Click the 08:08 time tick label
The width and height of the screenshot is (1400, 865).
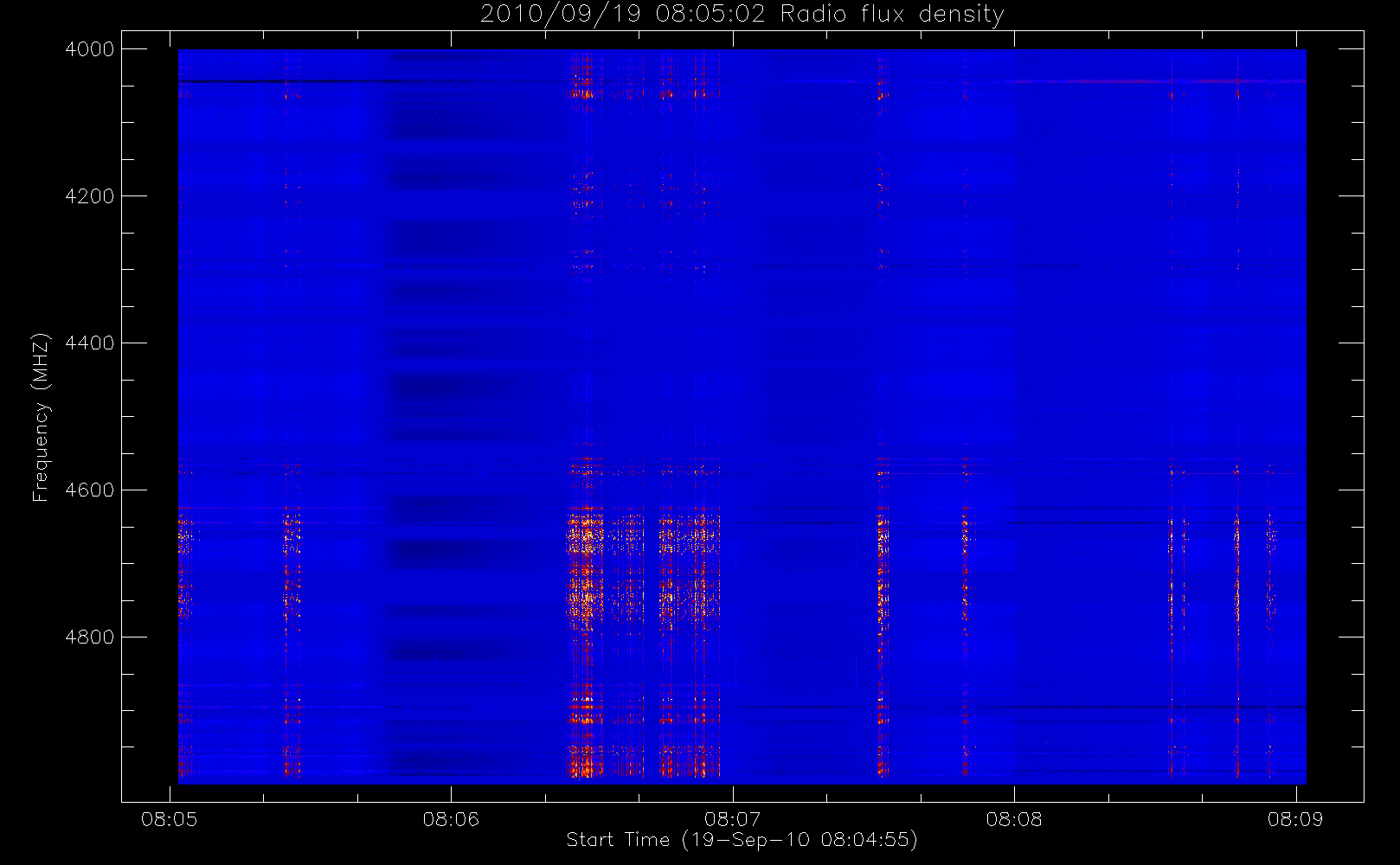1014,819
